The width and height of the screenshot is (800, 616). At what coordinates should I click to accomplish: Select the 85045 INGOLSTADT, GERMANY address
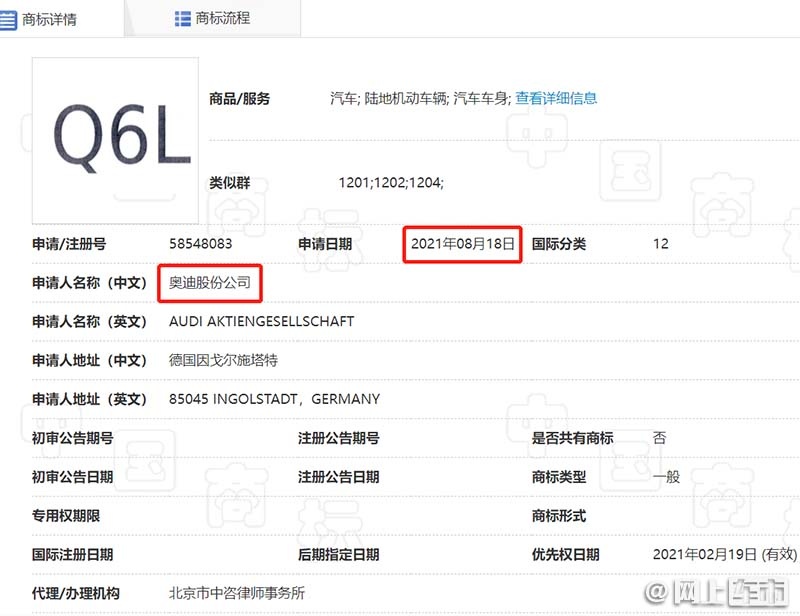pyautogui.click(x=274, y=399)
